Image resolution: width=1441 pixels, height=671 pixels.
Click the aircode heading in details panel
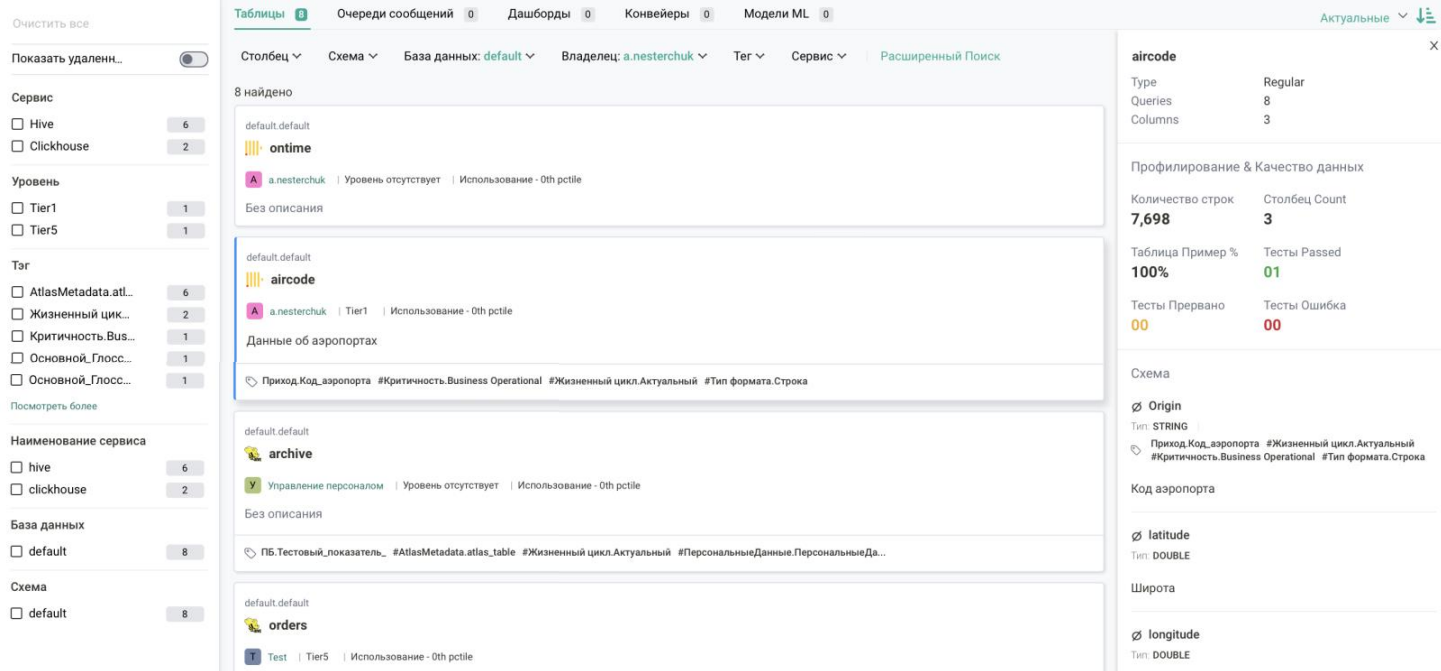1154,56
